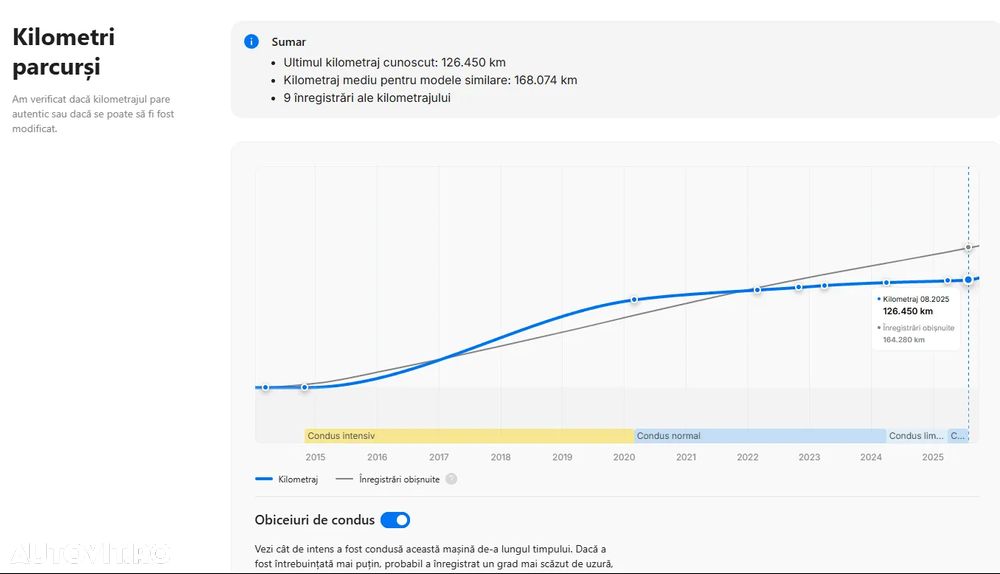Viewport: 1000px width, 574px height.
Task: Click the gray usual-records dot on the dashed line
Action: (968, 247)
